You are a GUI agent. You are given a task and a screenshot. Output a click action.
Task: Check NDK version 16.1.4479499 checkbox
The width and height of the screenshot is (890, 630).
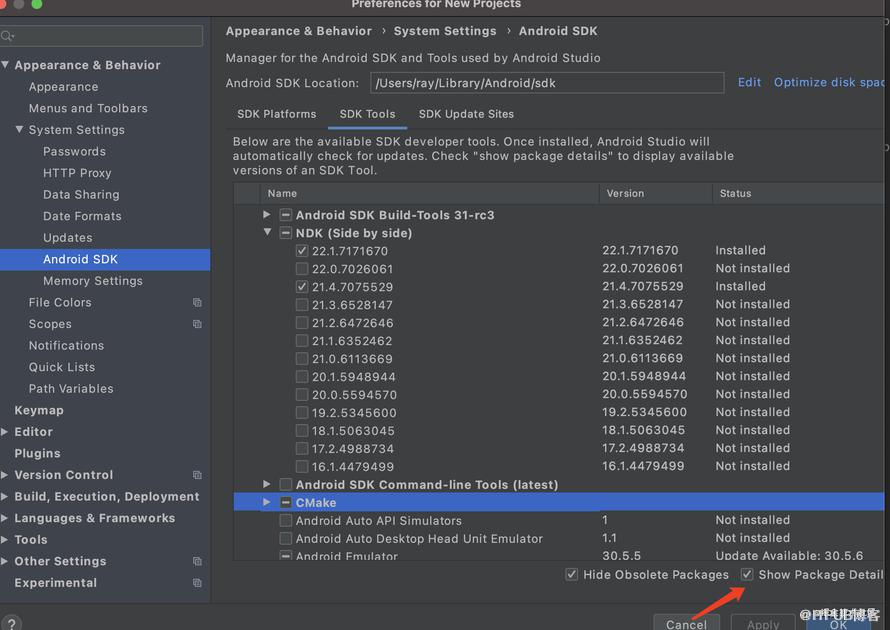302,467
